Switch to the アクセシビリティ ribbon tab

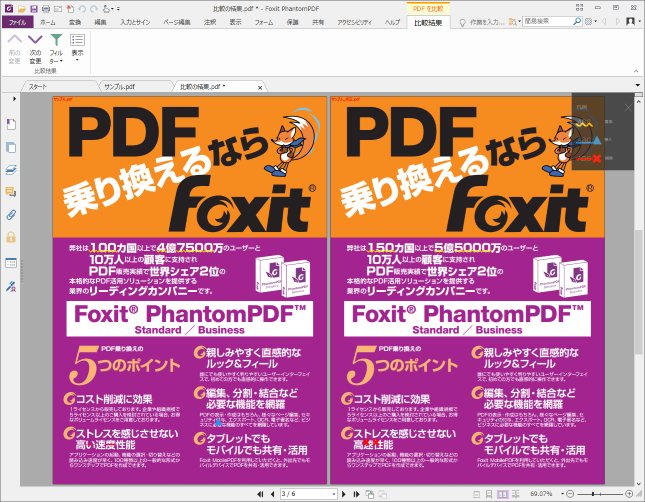(355, 22)
